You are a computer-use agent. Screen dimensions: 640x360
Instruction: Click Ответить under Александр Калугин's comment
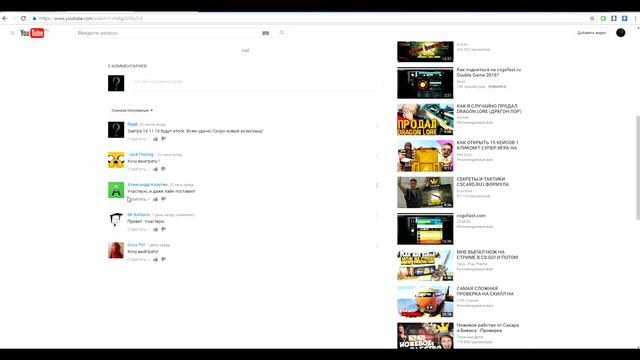pos(137,199)
